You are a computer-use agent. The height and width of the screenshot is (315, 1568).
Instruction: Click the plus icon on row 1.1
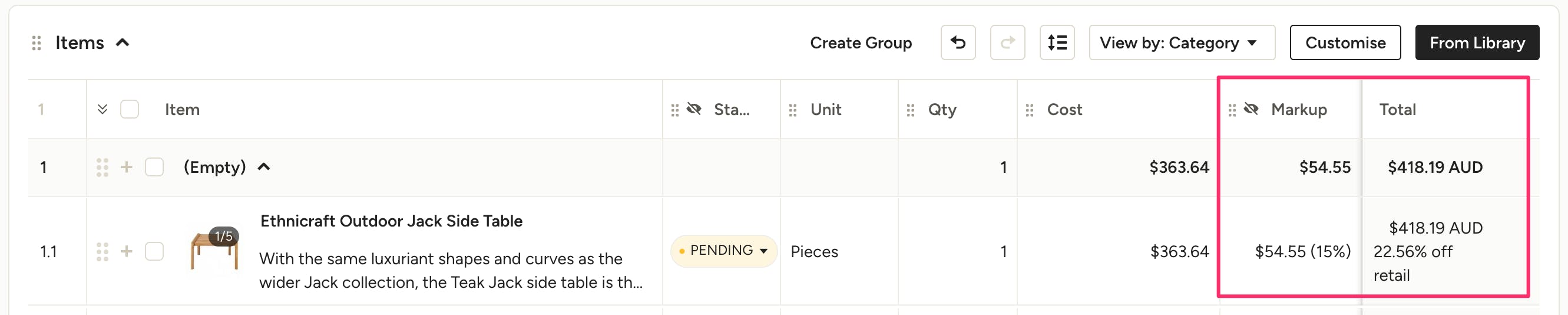pos(127,251)
